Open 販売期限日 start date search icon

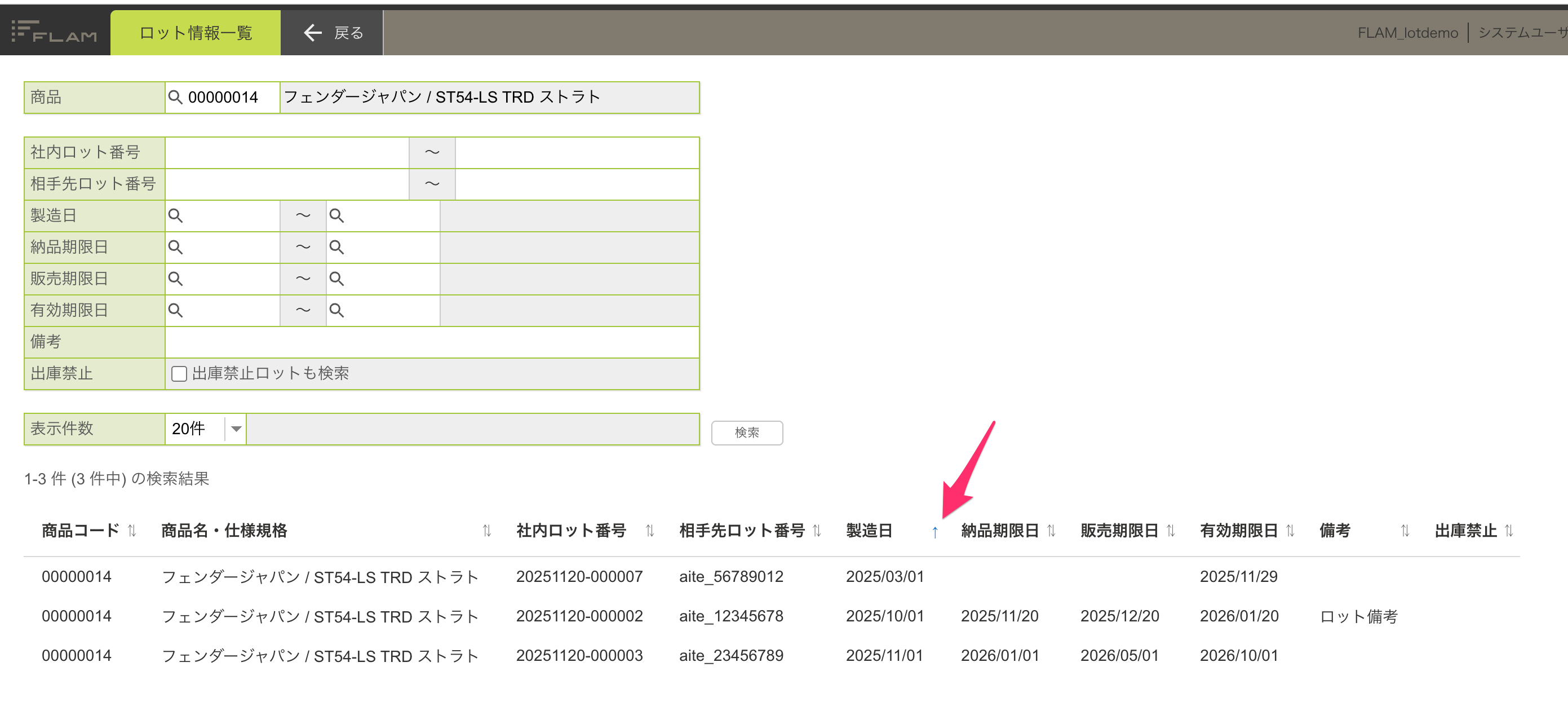point(175,279)
